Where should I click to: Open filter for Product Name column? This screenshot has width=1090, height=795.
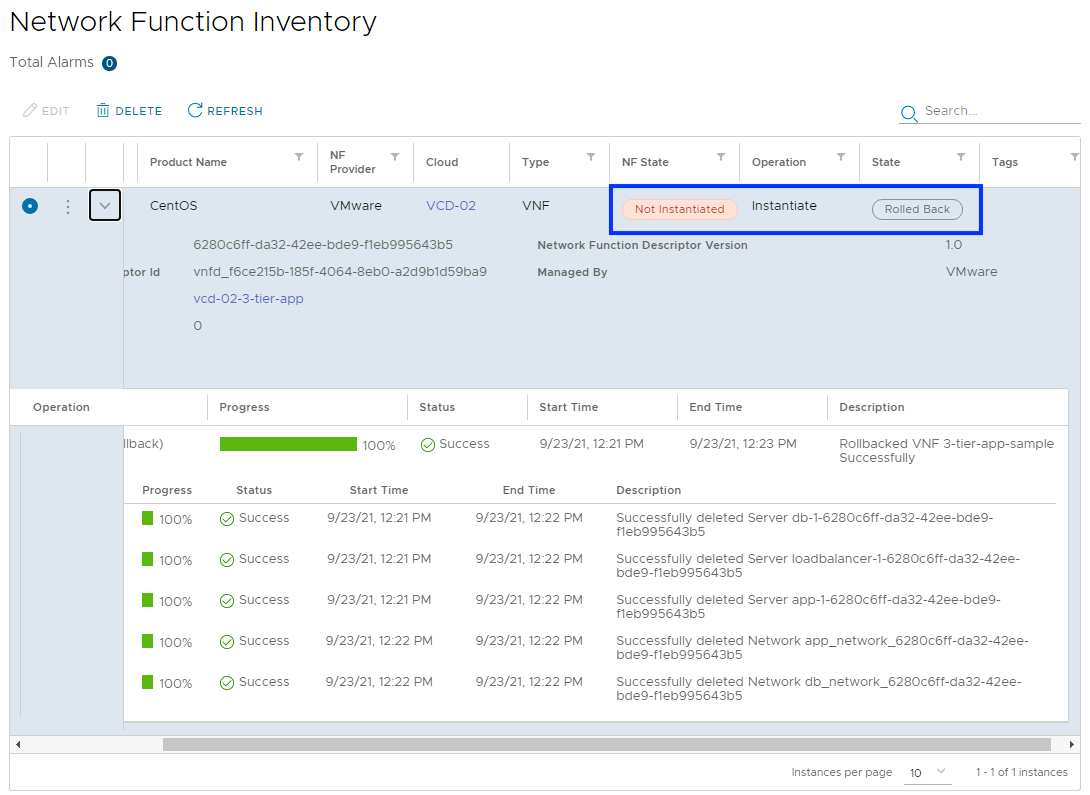[299, 157]
